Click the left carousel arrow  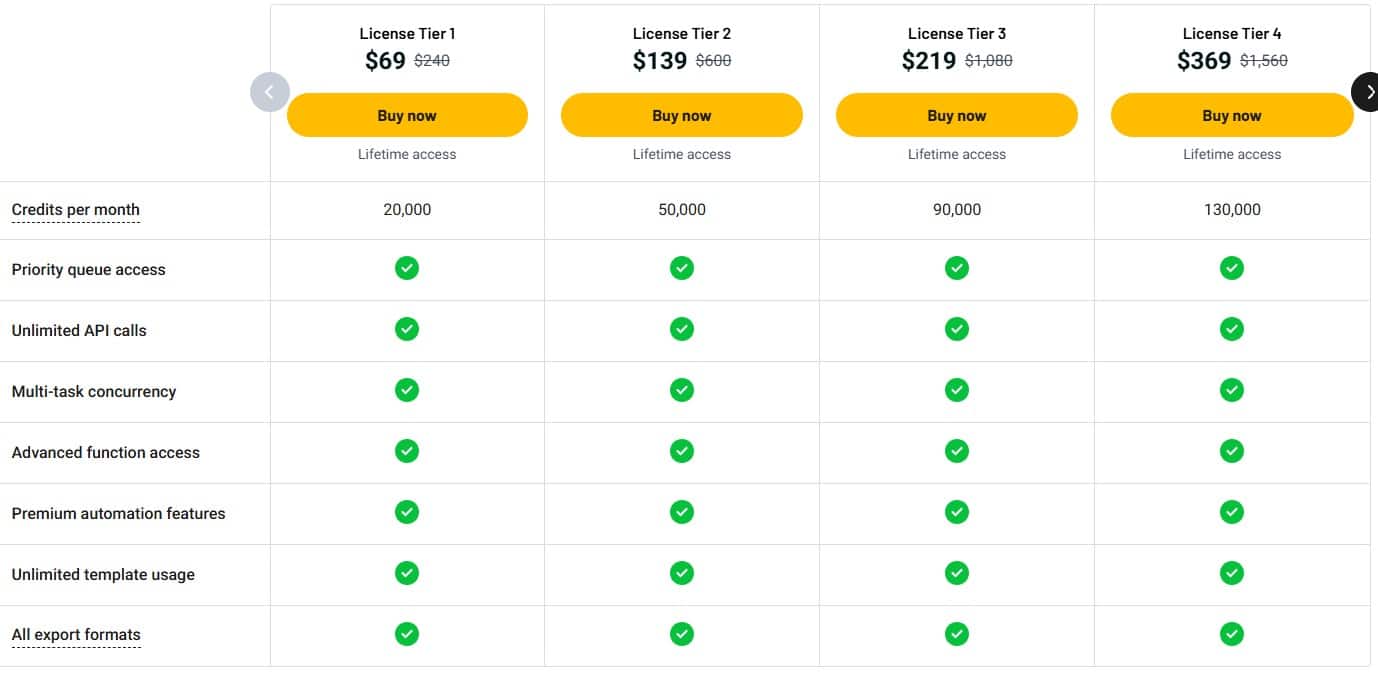tap(269, 91)
